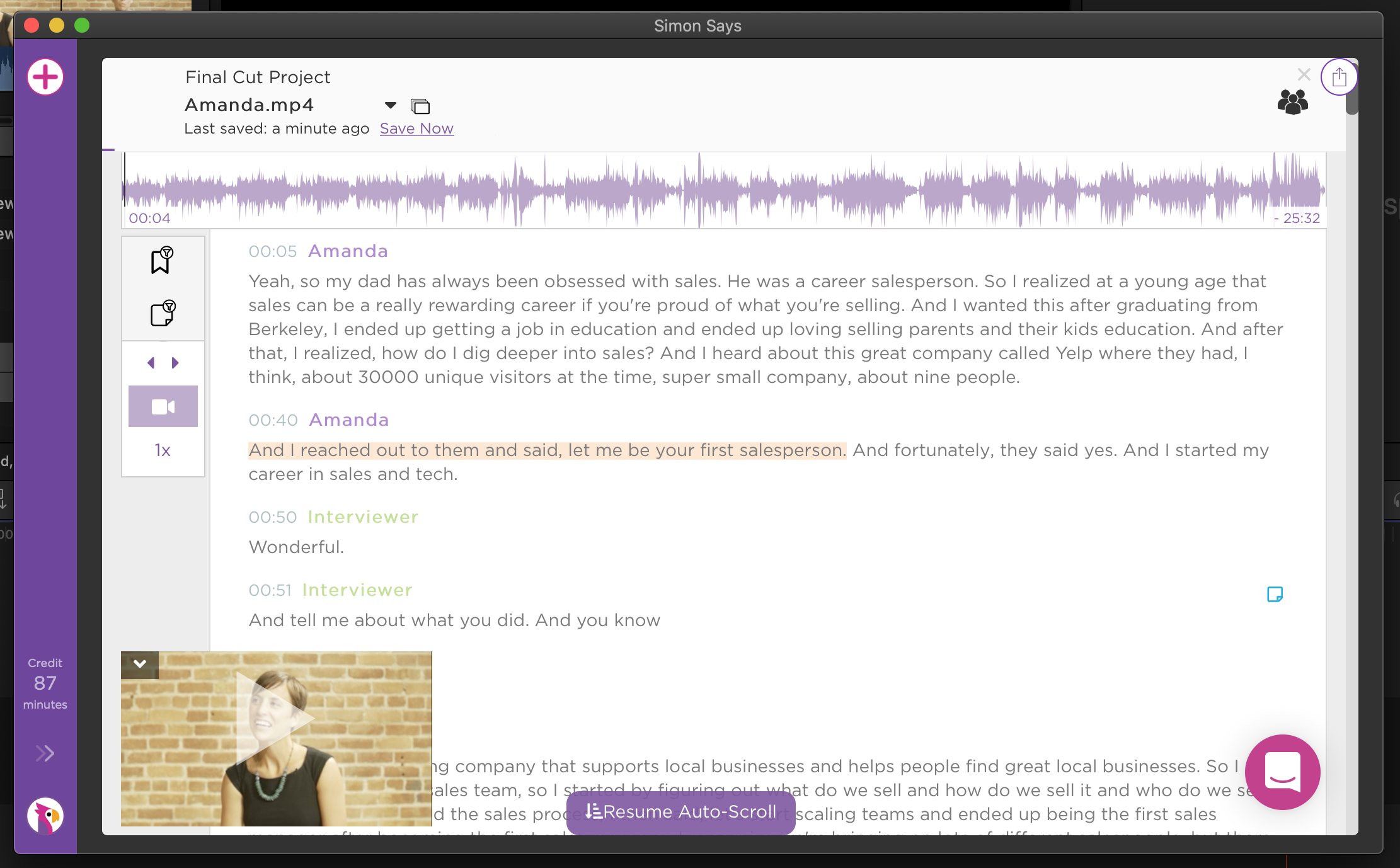Viewport: 1400px width, 868px height.
Task: Collapse the video preview with chevron
Action: 140,664
